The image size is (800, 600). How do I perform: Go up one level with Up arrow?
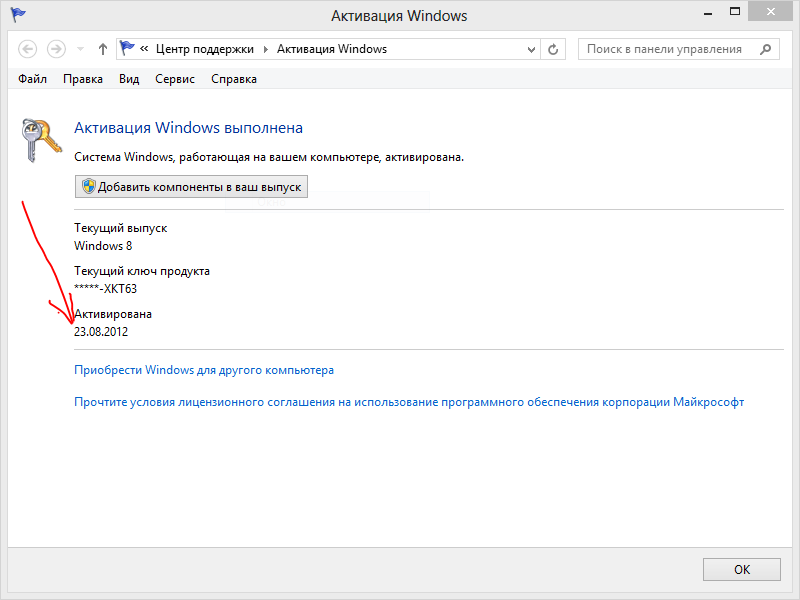tap(103, 49)
